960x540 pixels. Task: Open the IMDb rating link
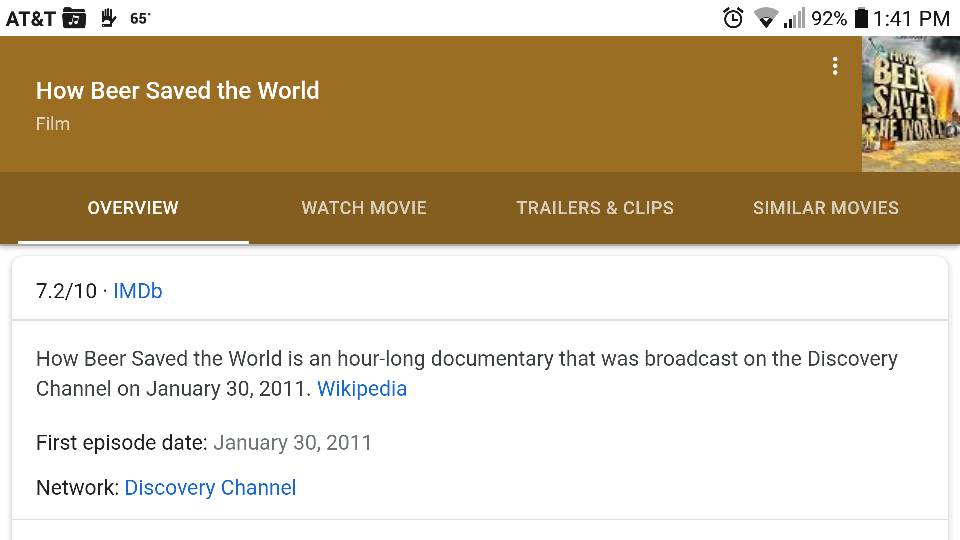point(138,291)
